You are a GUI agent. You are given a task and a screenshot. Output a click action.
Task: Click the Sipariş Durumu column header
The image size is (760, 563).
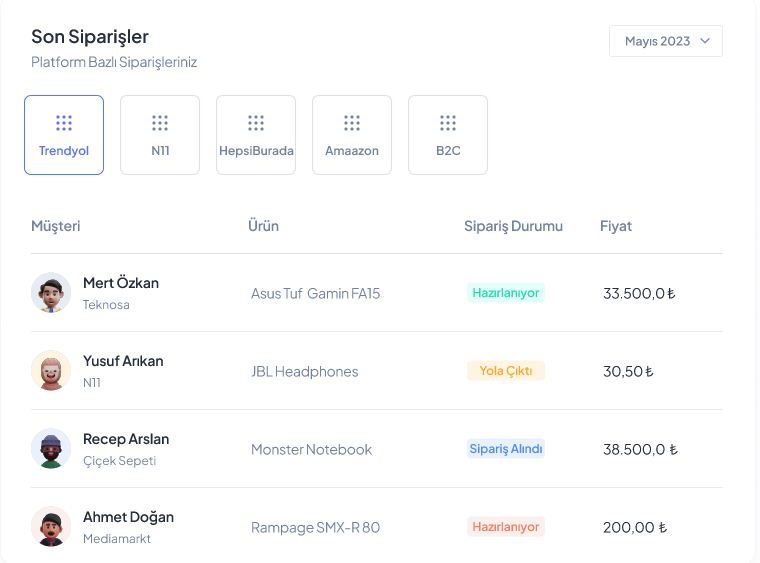click(x=513, y=226)
